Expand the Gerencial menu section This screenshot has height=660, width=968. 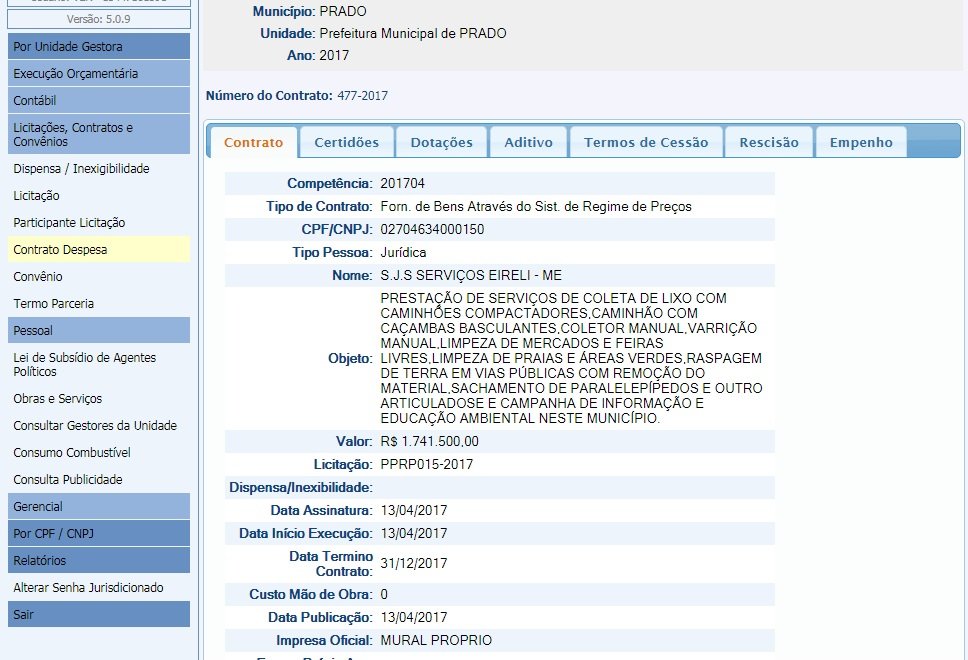tap(98, 506)
